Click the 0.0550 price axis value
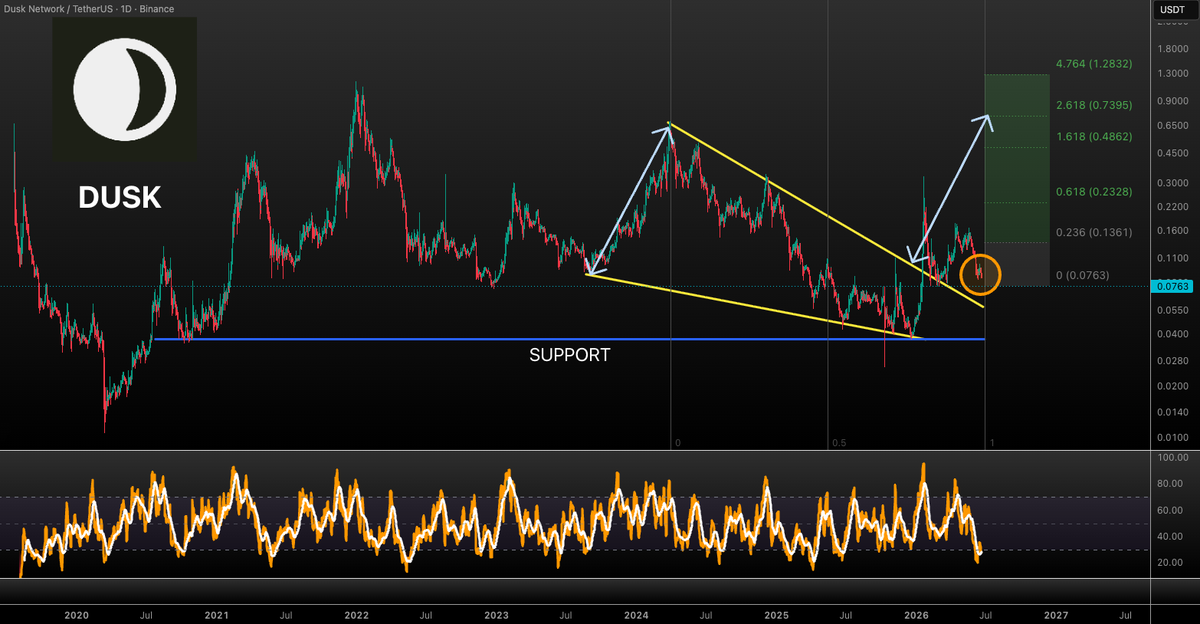The image size is (1200, 624). pyautogui.click(x=1172, y=312)
